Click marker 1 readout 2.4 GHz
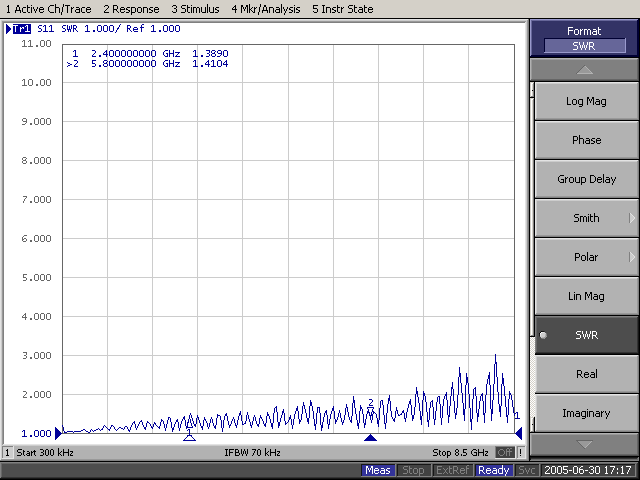Image resolution: width=640 pixels, height=480 pixels. (x=150, y=53)
